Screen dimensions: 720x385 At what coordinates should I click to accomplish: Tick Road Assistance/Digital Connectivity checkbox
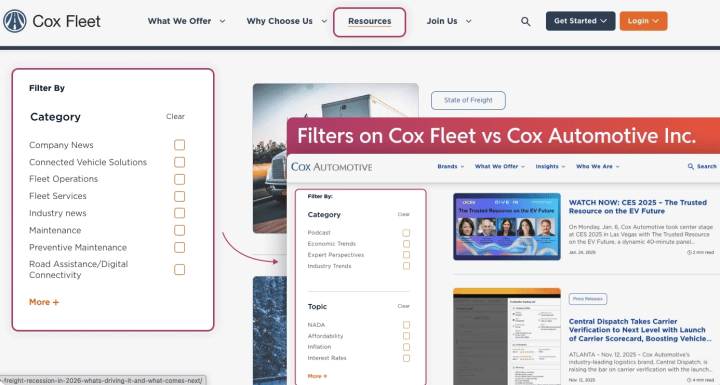[180, 269]
